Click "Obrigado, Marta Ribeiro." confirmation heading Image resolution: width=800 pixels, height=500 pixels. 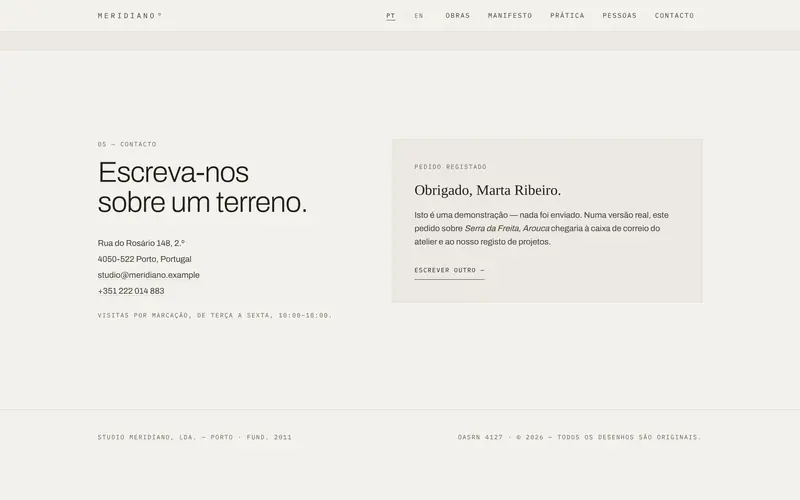pos(488,190)
